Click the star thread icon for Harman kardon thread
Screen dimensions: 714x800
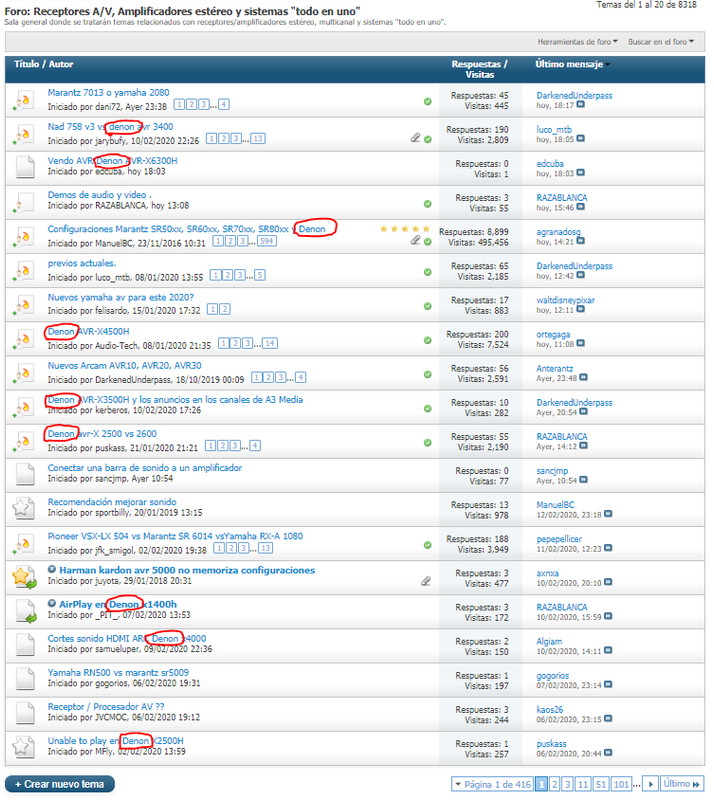[24, 577]
